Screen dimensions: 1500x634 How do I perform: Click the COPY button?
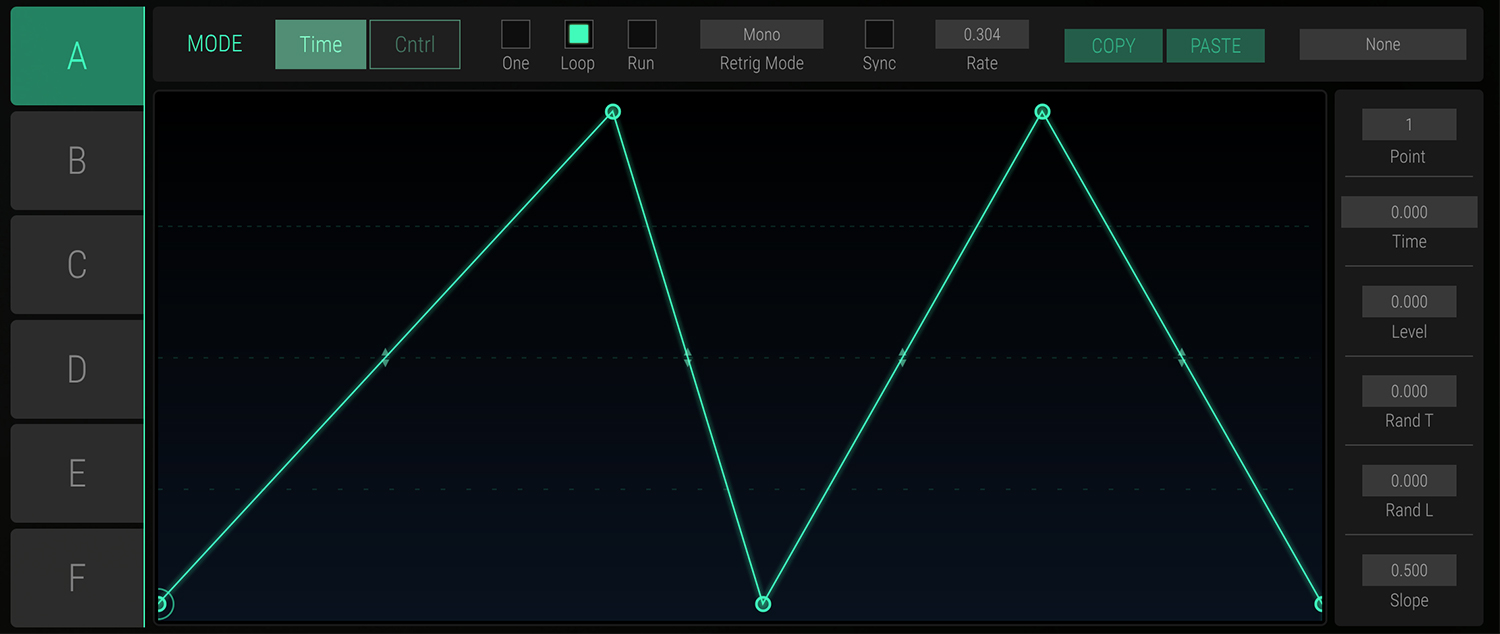point(1113,46)
